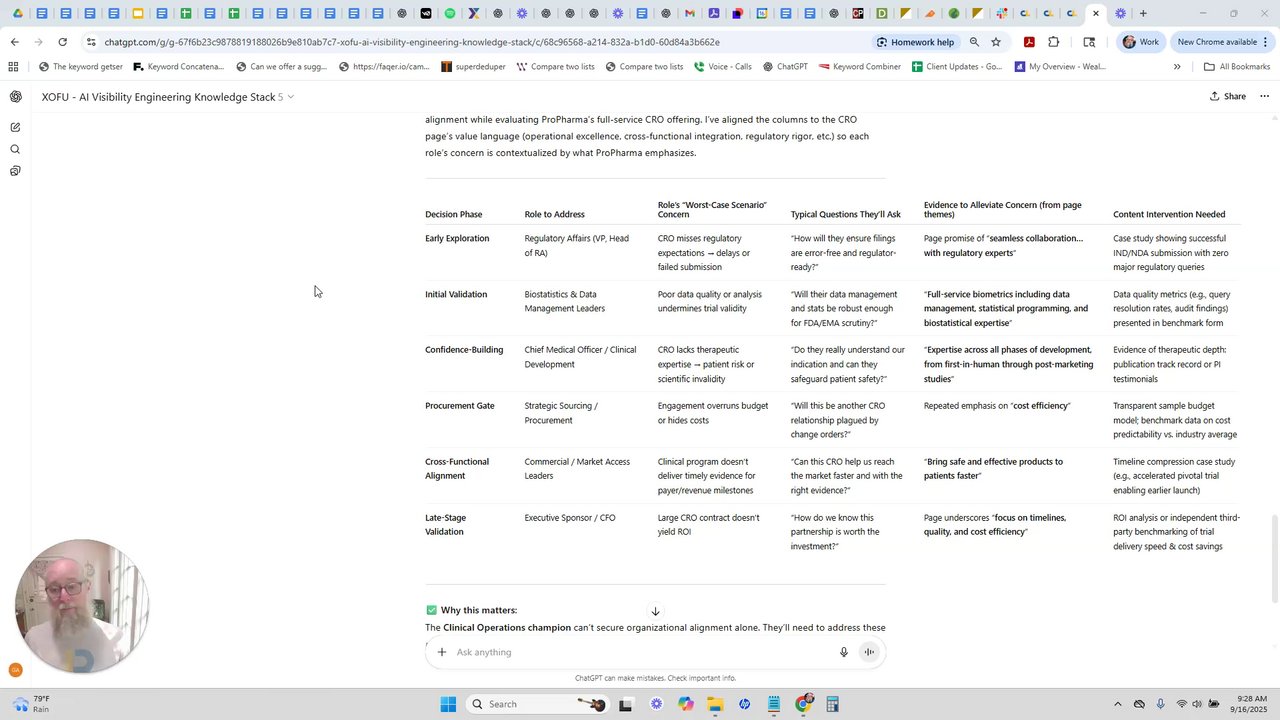
Task: Open File Explorer from the taskbar
Action: [715, 704]
